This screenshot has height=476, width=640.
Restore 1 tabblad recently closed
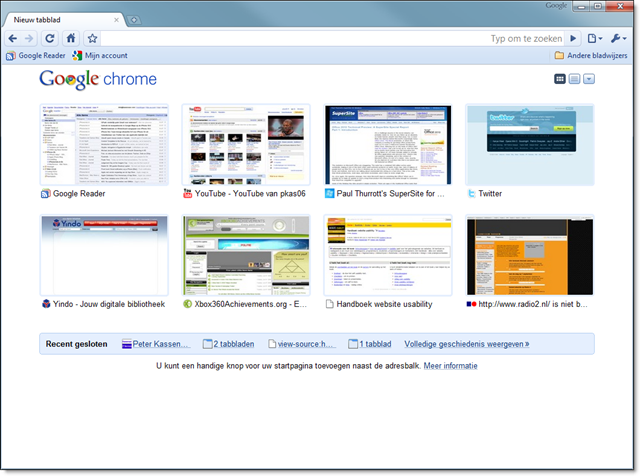pyautogui.click(x=375, y=344)
